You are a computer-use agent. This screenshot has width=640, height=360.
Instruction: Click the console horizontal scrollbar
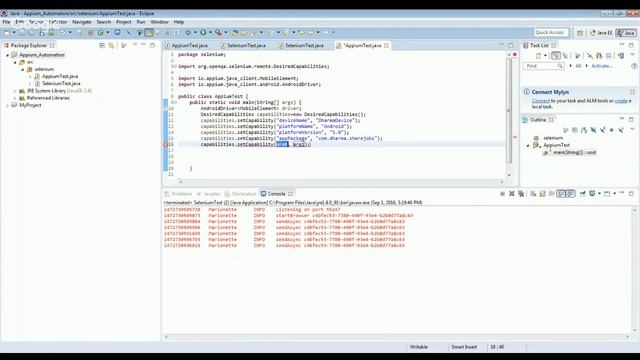396,337
